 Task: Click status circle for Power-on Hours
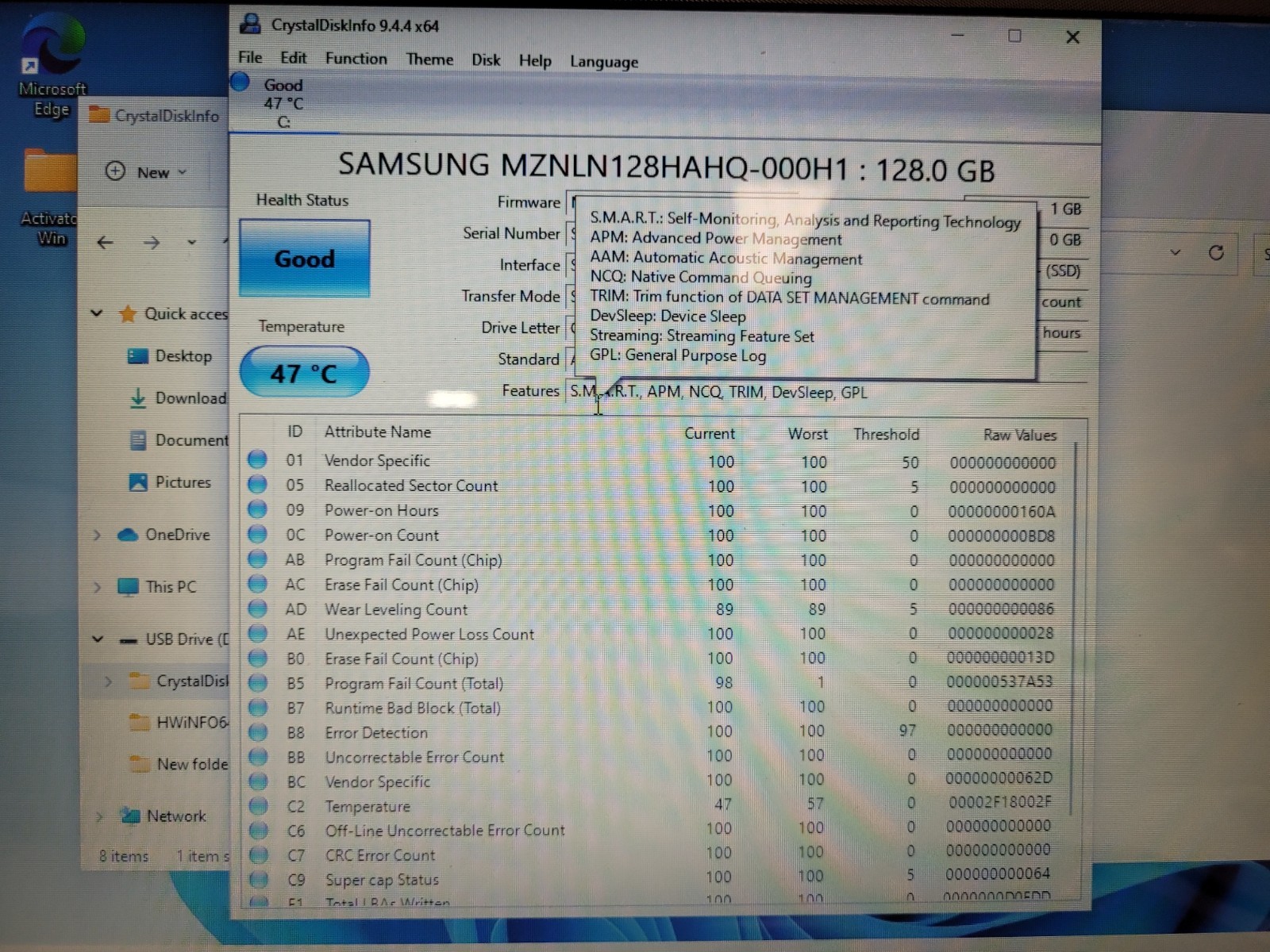click(x=256, y=509)
